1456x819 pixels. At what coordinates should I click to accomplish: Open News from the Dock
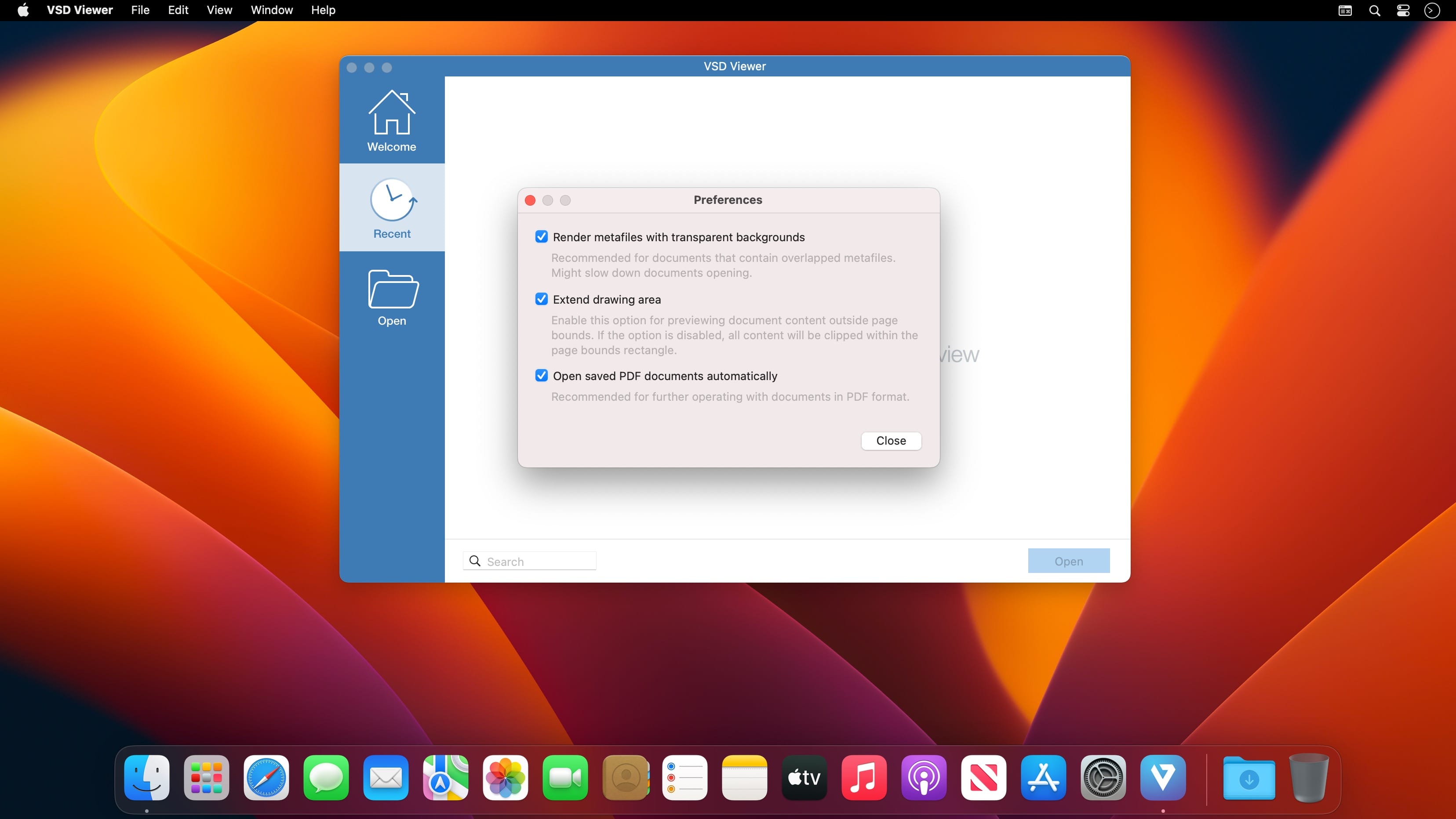tap(983, 778)
